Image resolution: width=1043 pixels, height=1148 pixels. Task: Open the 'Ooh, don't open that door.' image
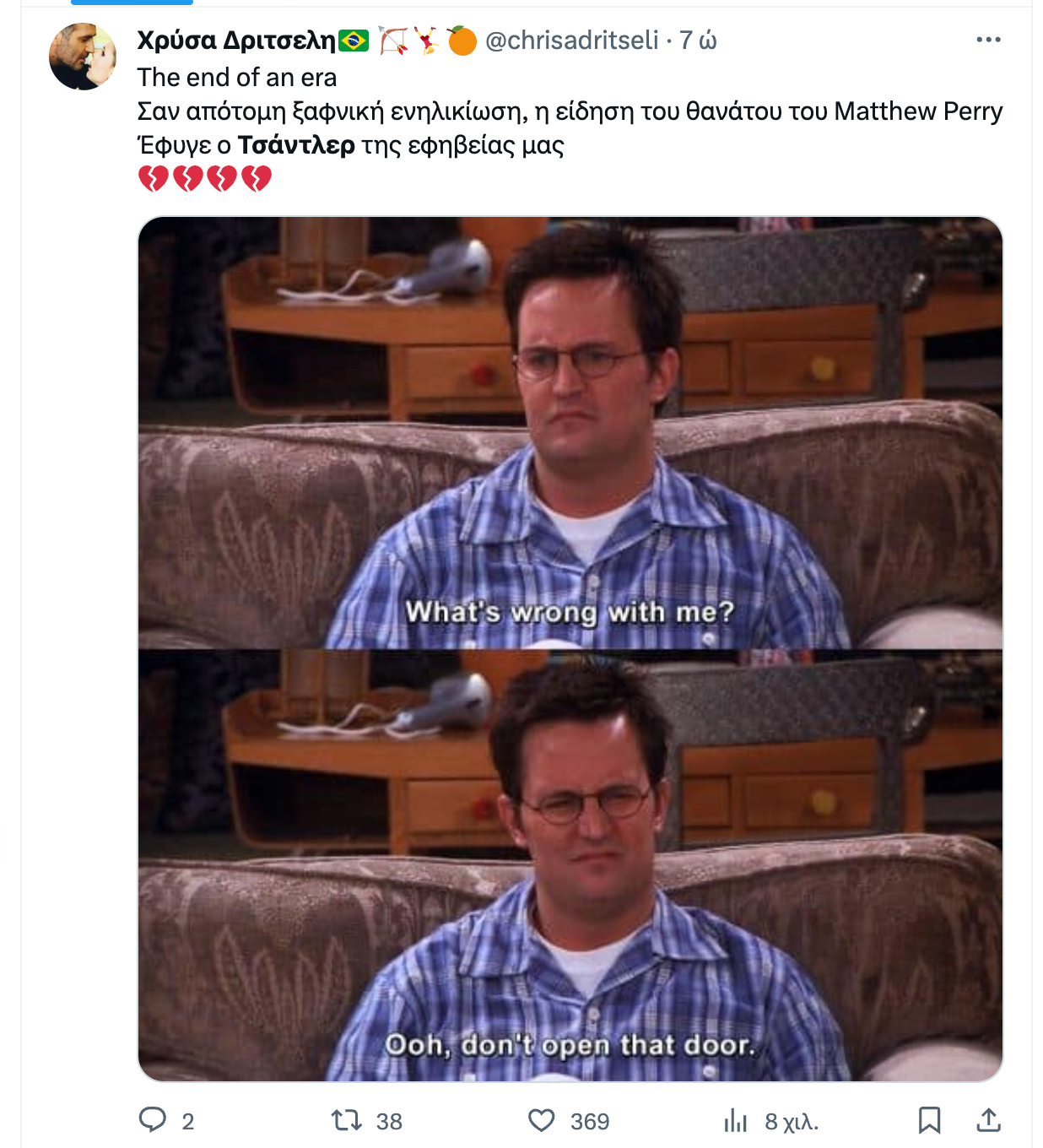pos(570,865)
